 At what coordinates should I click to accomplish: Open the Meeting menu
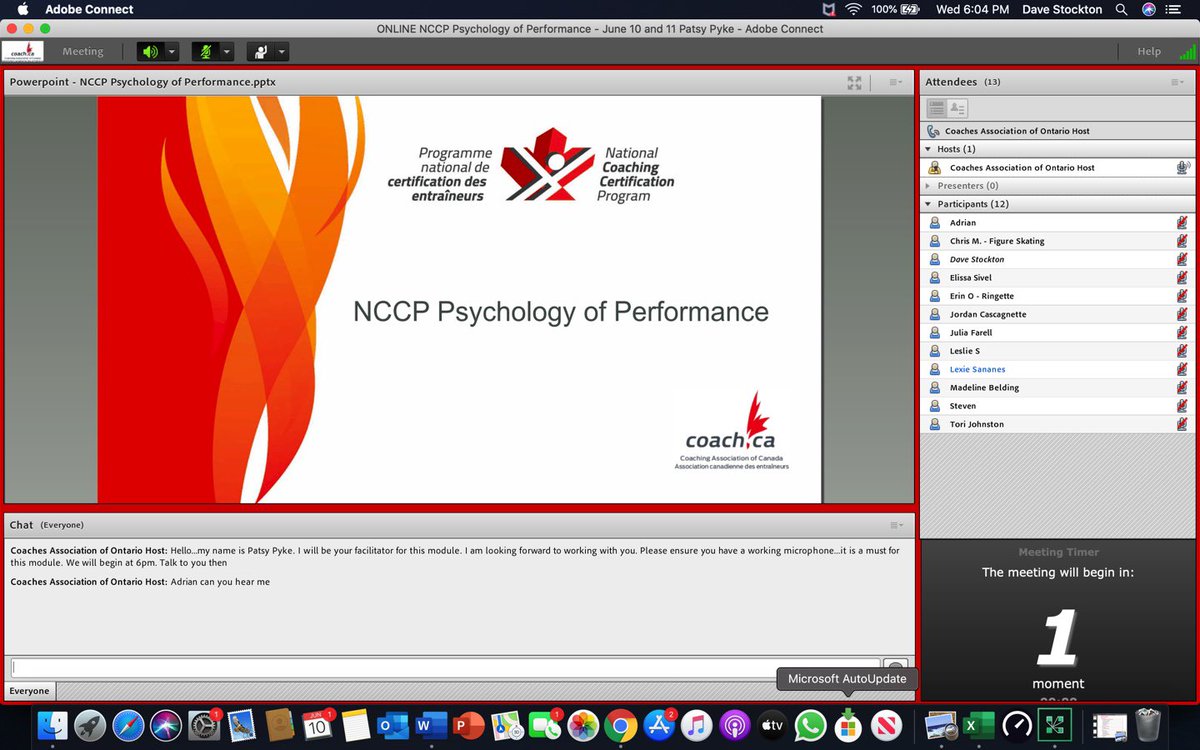[83, 51]
